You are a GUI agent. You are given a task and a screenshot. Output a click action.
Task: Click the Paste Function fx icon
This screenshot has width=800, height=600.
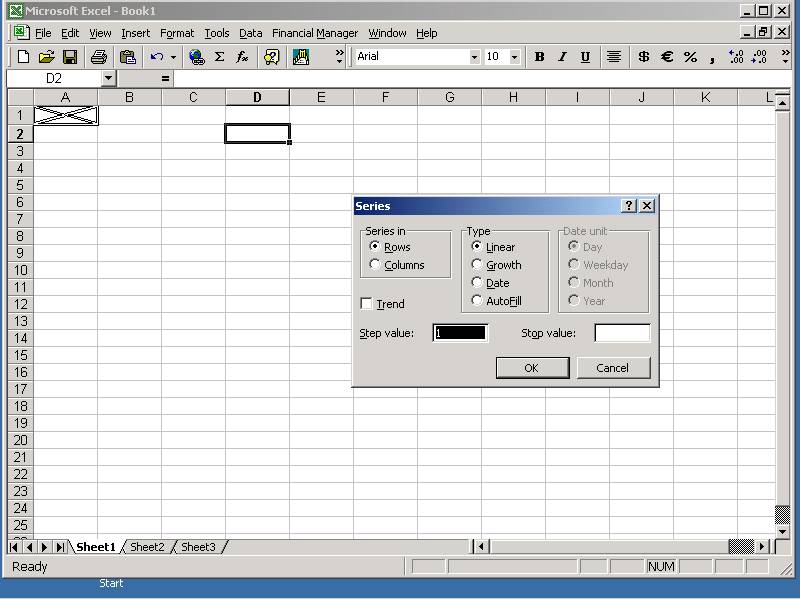coord(242,57)
